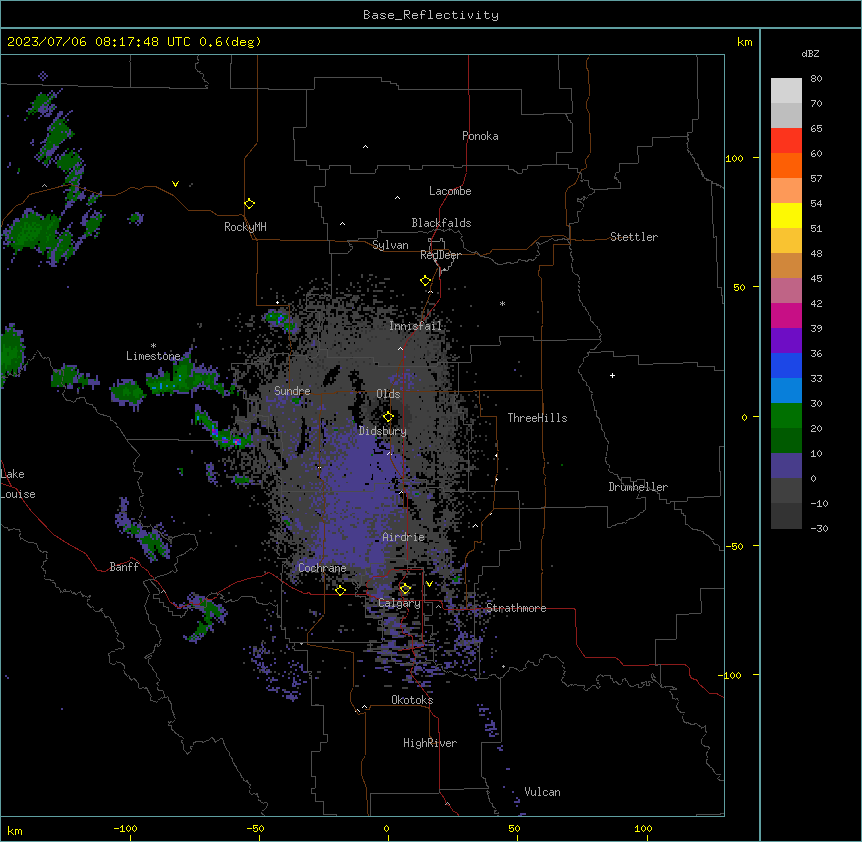
Task: Pick the bright green 20–30 dBZ swatch
Action: coord(786,416)
